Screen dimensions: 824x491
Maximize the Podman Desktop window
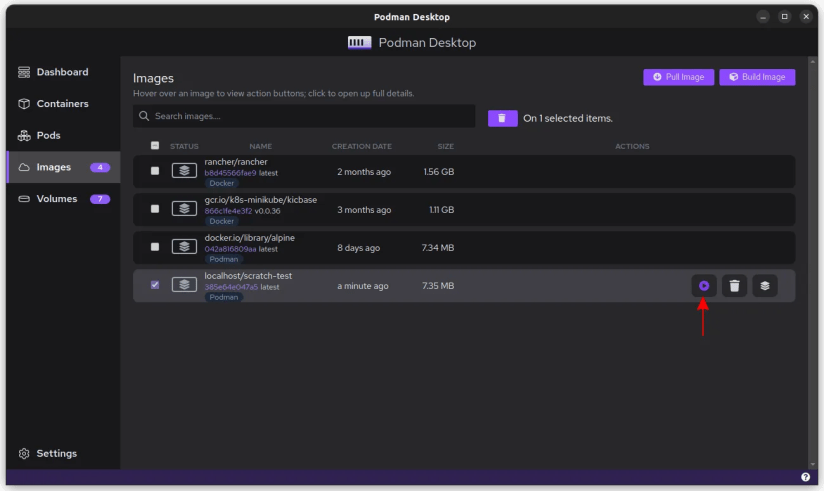[784, 17]
